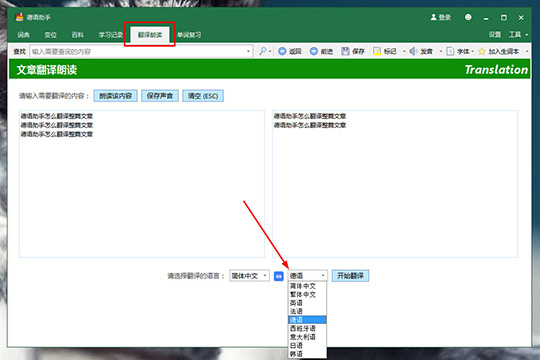Choose 日语 in the language list
The height and width of the screenshot is (360, 540).
[x=307, y=345]
